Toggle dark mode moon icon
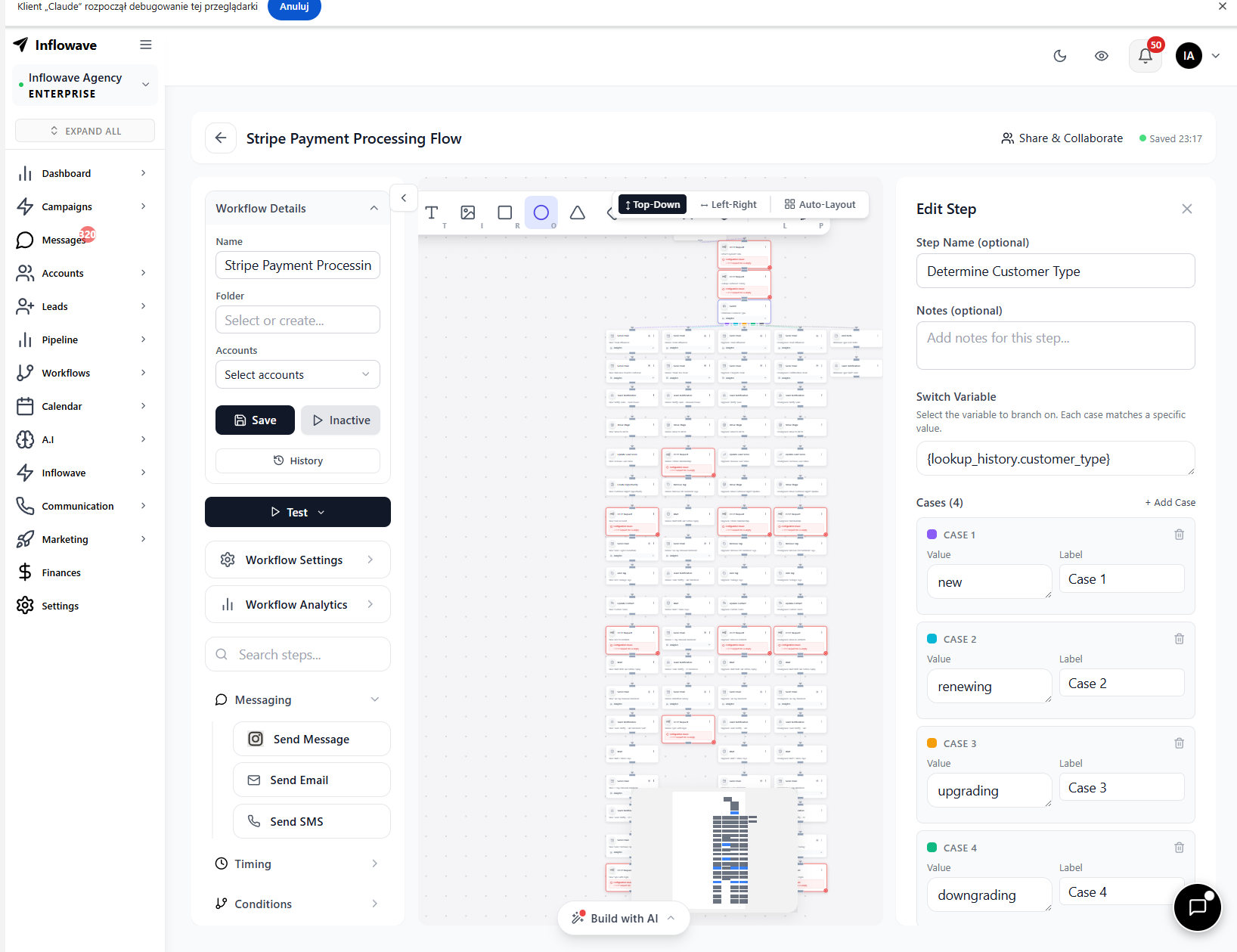 point(1060,55)
